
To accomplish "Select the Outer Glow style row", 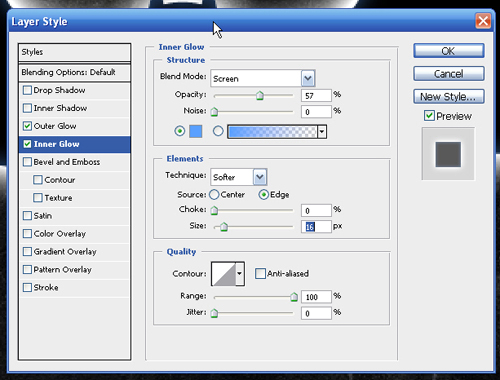I will (74, 126).
